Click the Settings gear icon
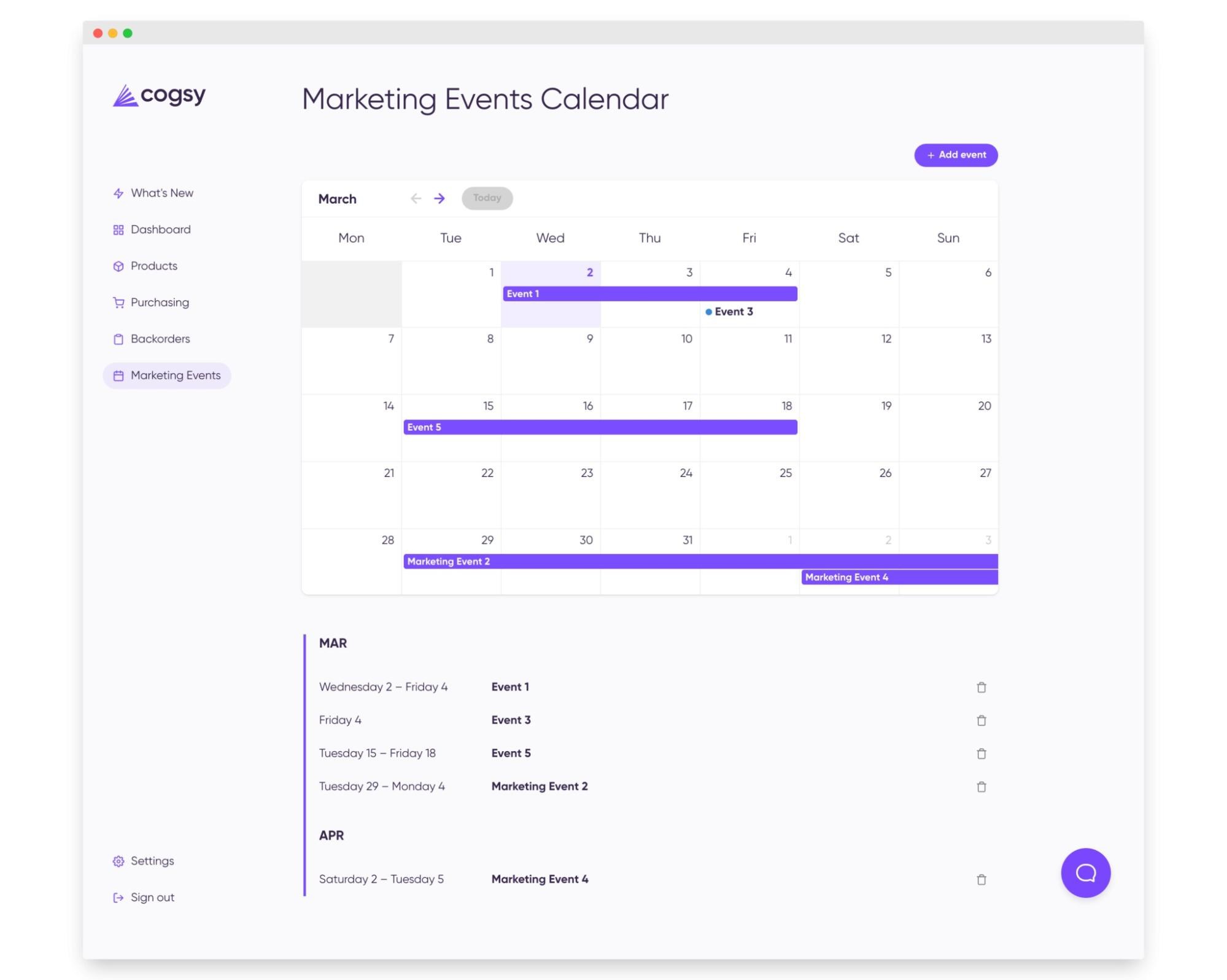The image size is (1227, 980). tap(118, 862)
